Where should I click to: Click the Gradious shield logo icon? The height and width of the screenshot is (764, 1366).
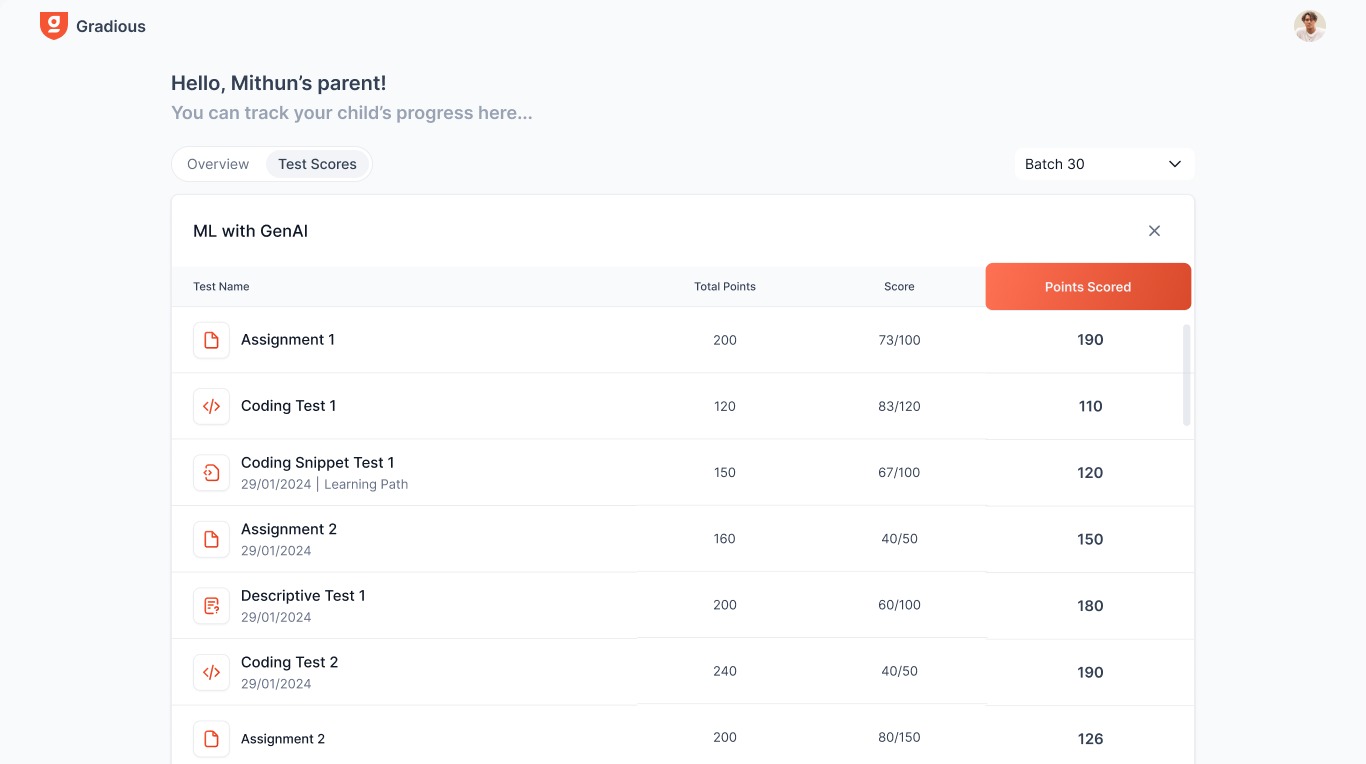pos(54,26)
